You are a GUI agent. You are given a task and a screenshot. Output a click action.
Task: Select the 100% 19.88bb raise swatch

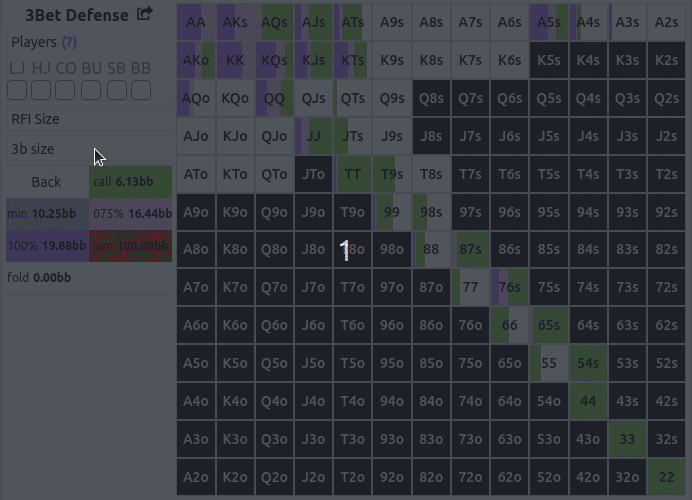click(46, 246)
